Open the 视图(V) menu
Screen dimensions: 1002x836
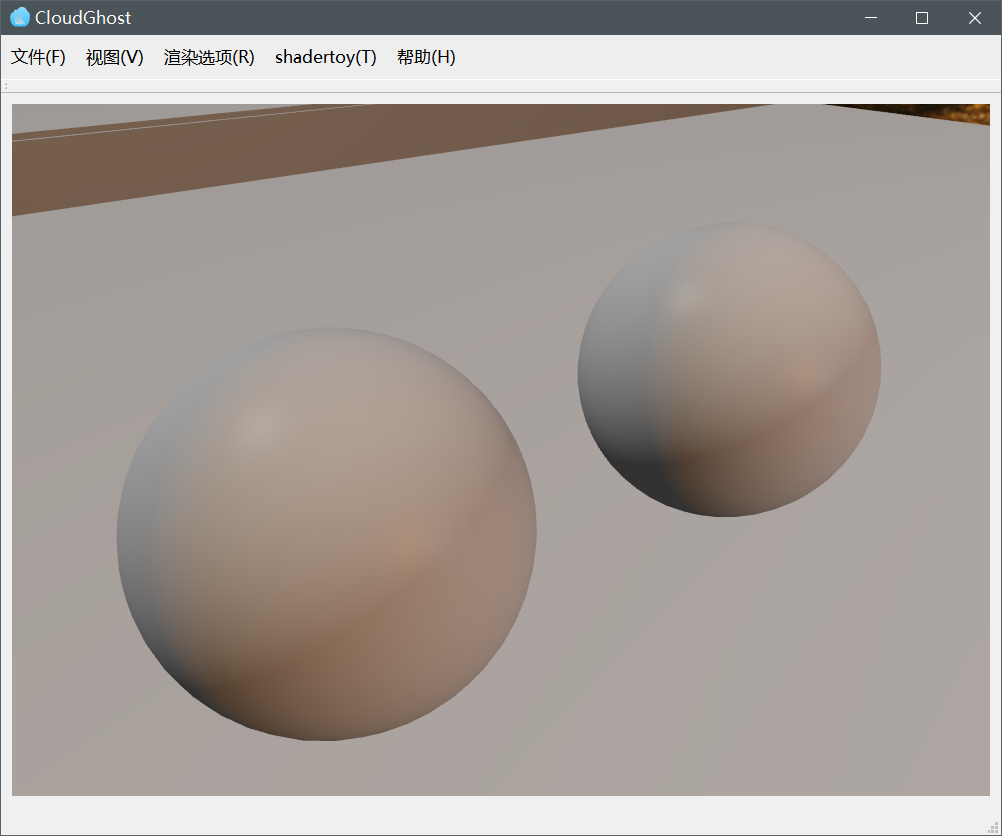(x=115, y=58)
